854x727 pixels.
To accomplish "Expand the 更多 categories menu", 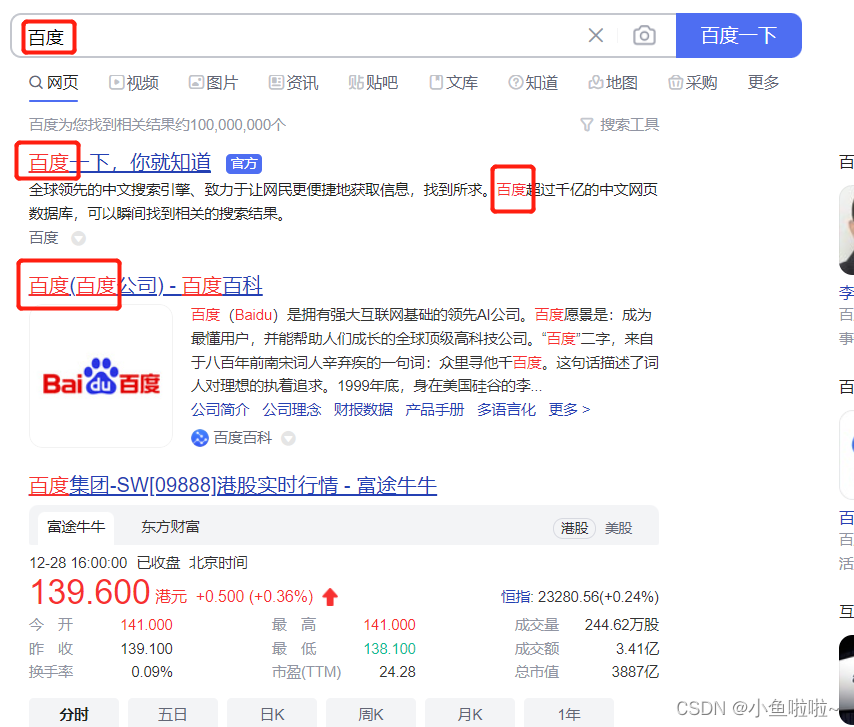I will pyautogui.click(x=763, y=83).
